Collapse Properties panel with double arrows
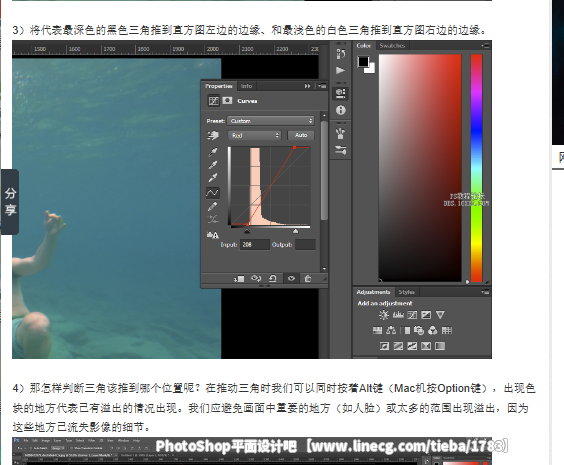This screenshot has width=564, height=465. pyautogui.click(x=307, y=86)
